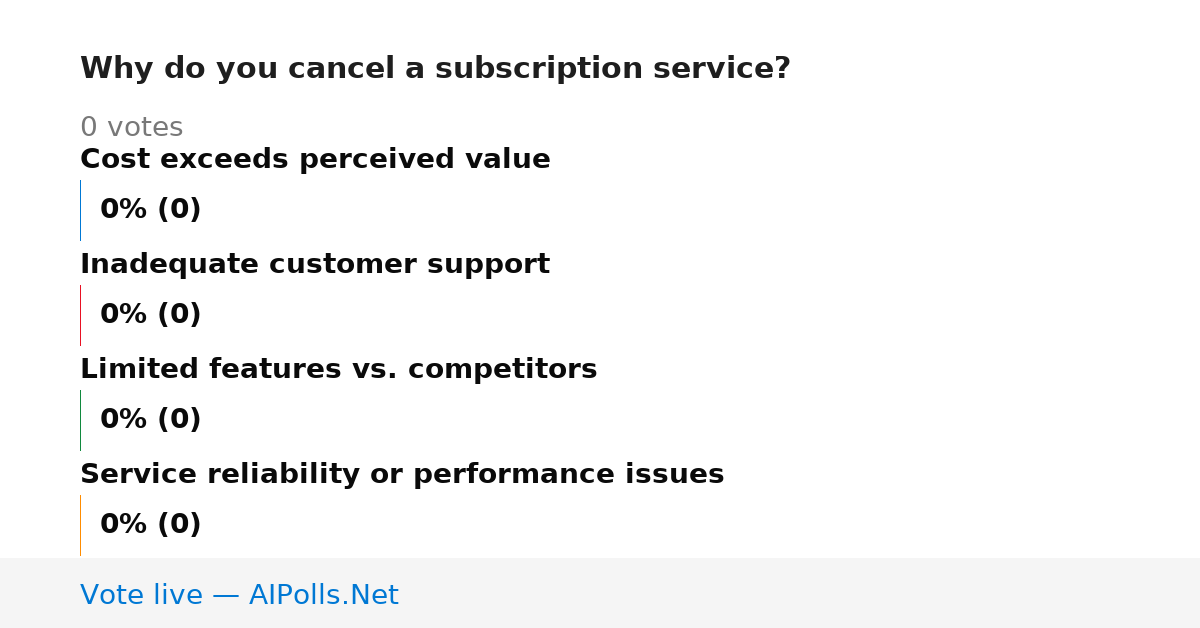Choose the Inadequate customer support option
Viewport: 1200px width, 628px height.
pos(315,265)
